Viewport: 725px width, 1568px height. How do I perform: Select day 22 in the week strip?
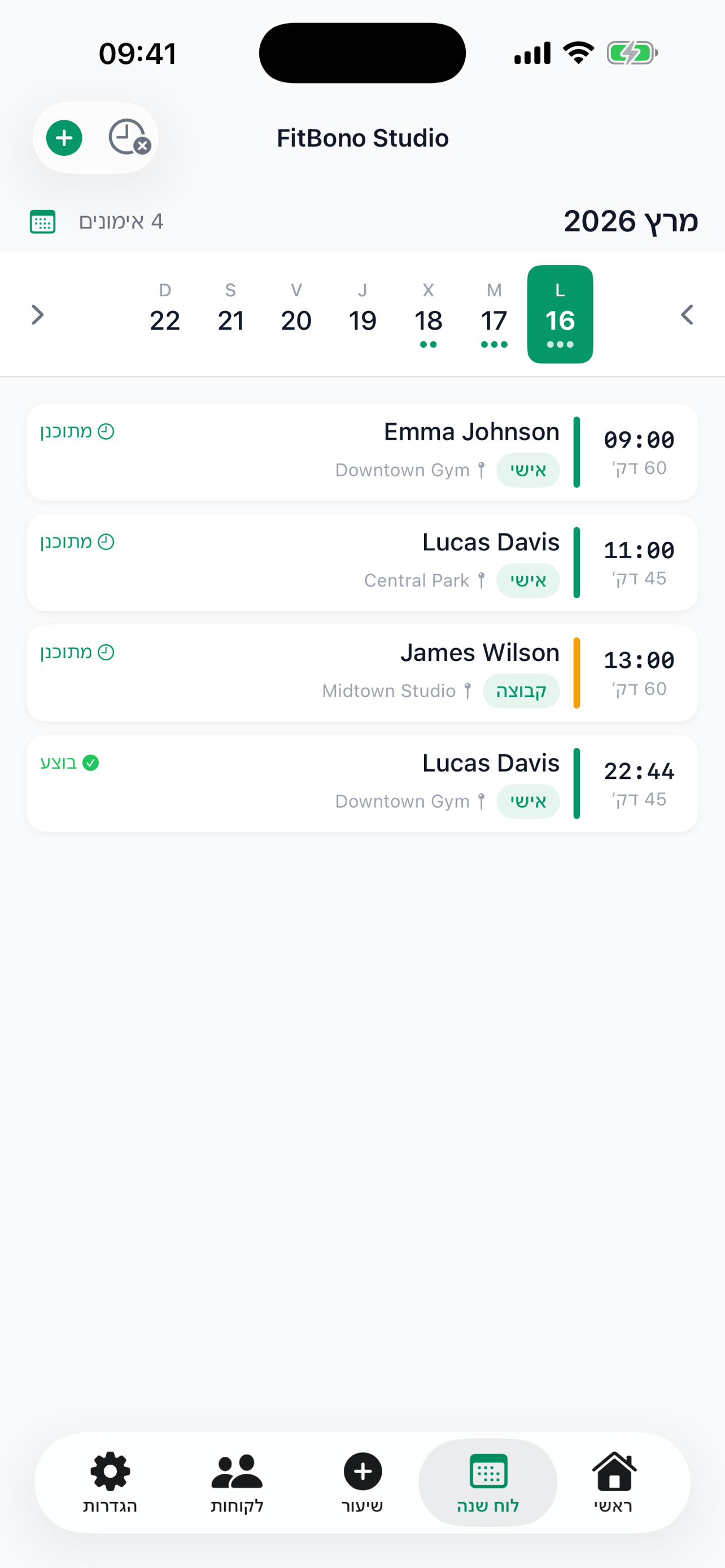[165, 316]
